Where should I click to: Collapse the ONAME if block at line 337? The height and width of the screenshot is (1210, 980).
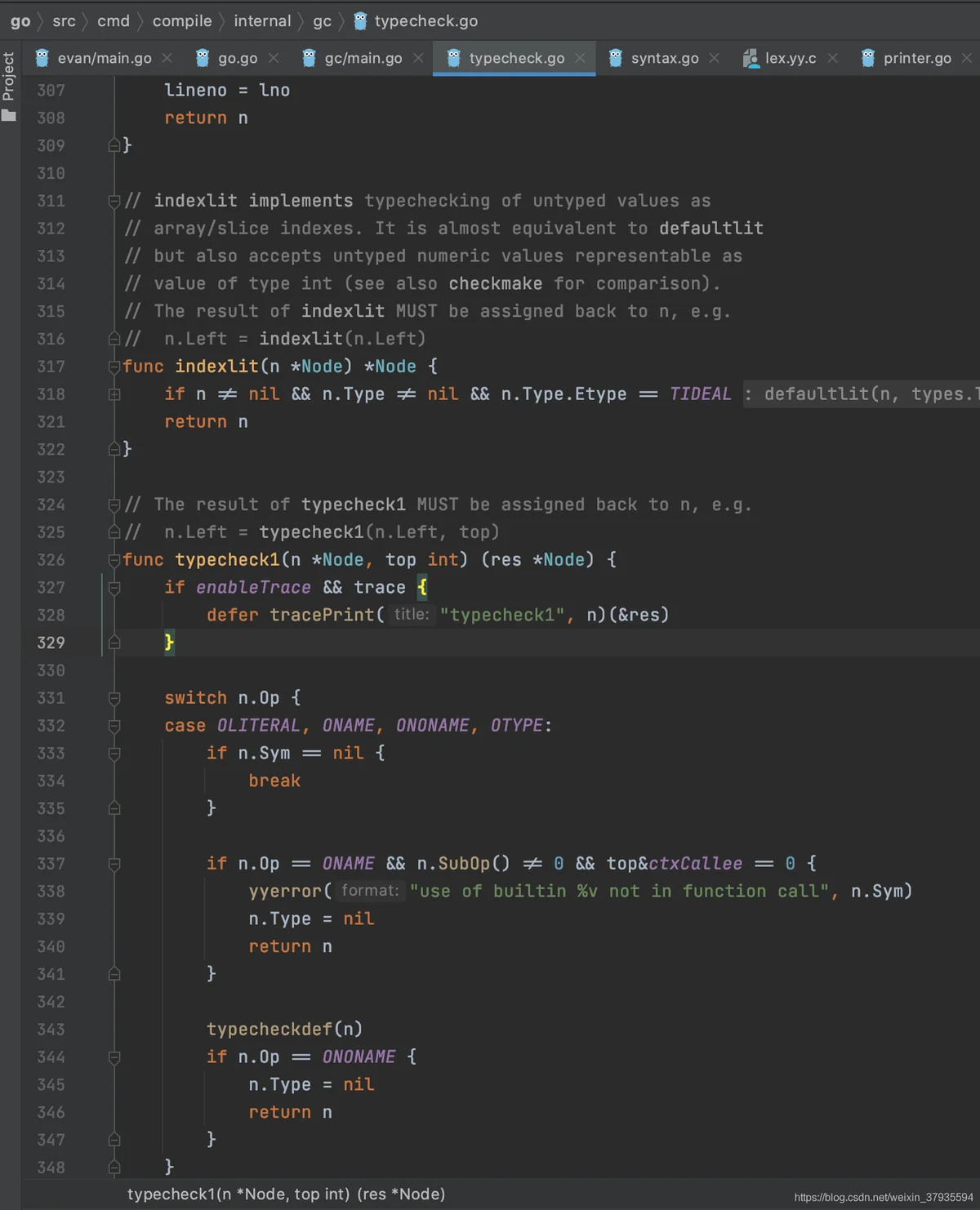[x=114, y=864]
